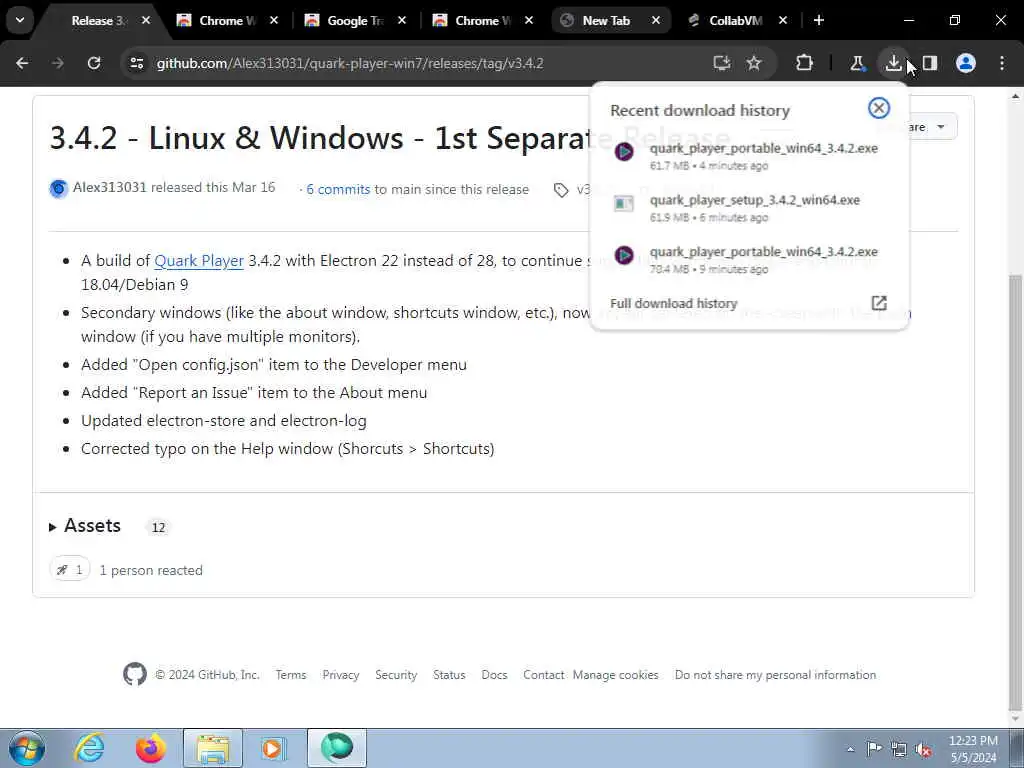Go back to the previous page
The height and width of the screenshot is (768, 1024).
coord(22,63)
